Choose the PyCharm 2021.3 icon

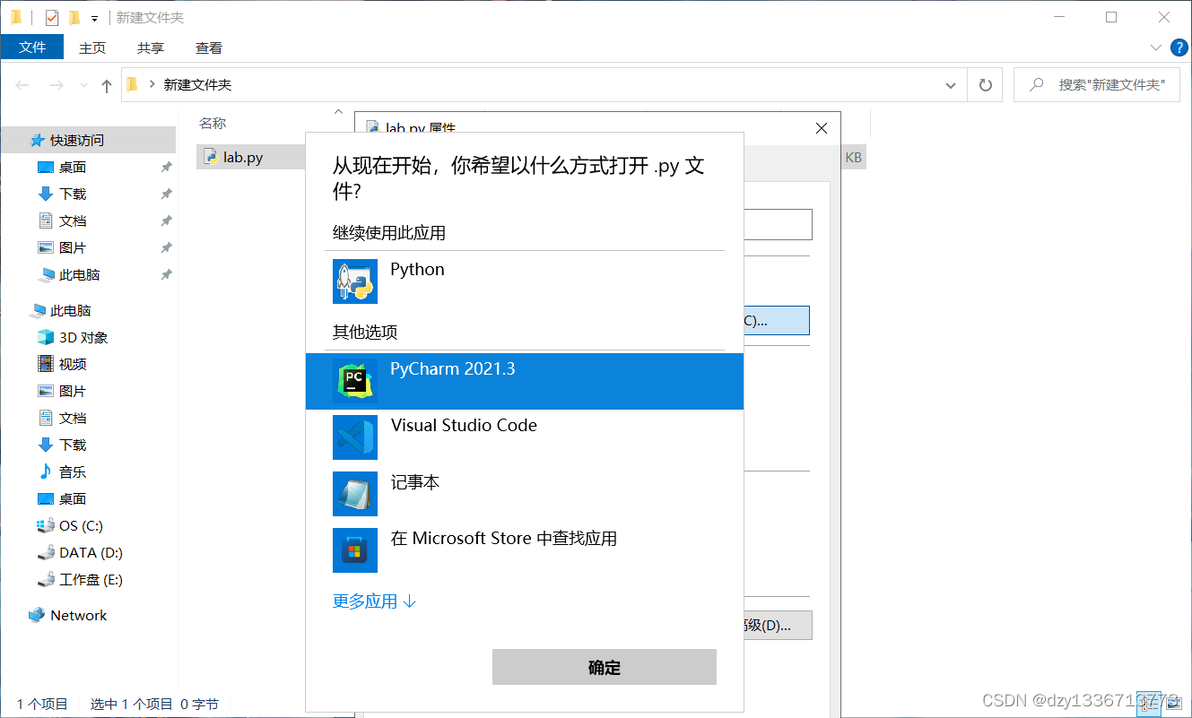tap(355, 381)
